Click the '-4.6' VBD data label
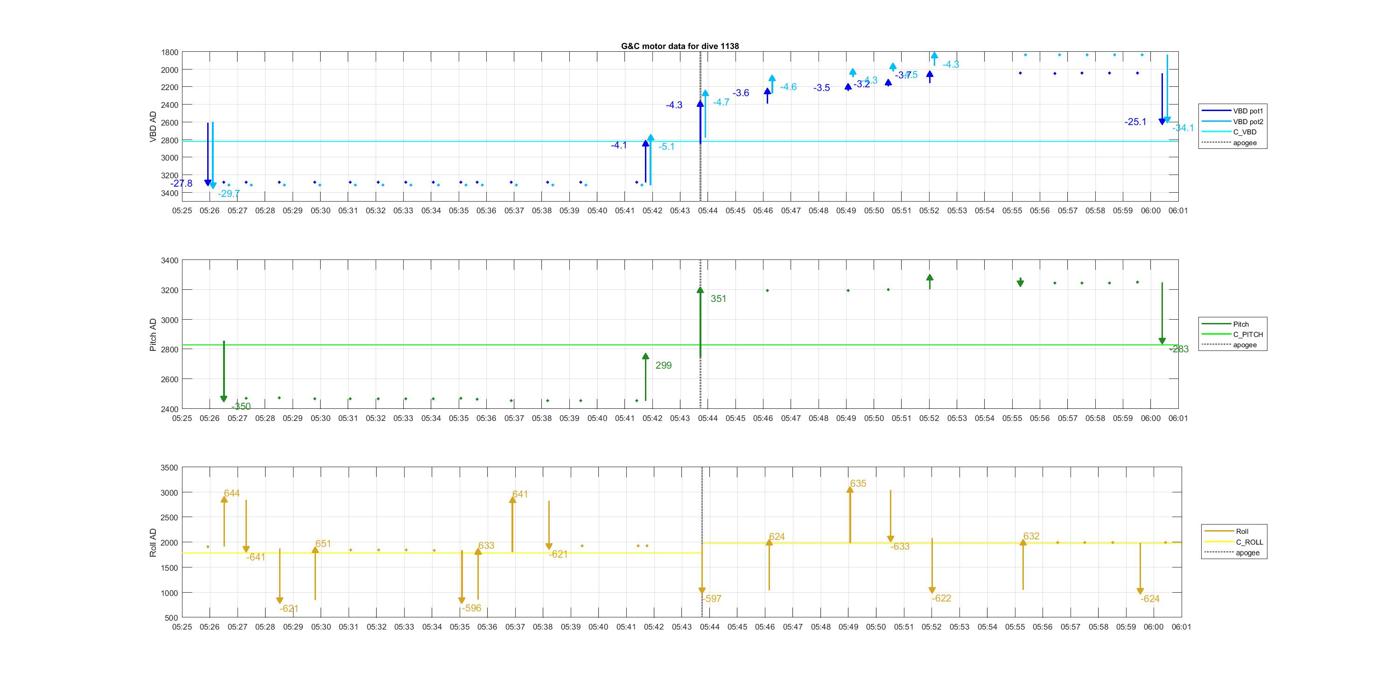1400x693 pixels. (x=788, y=87)
